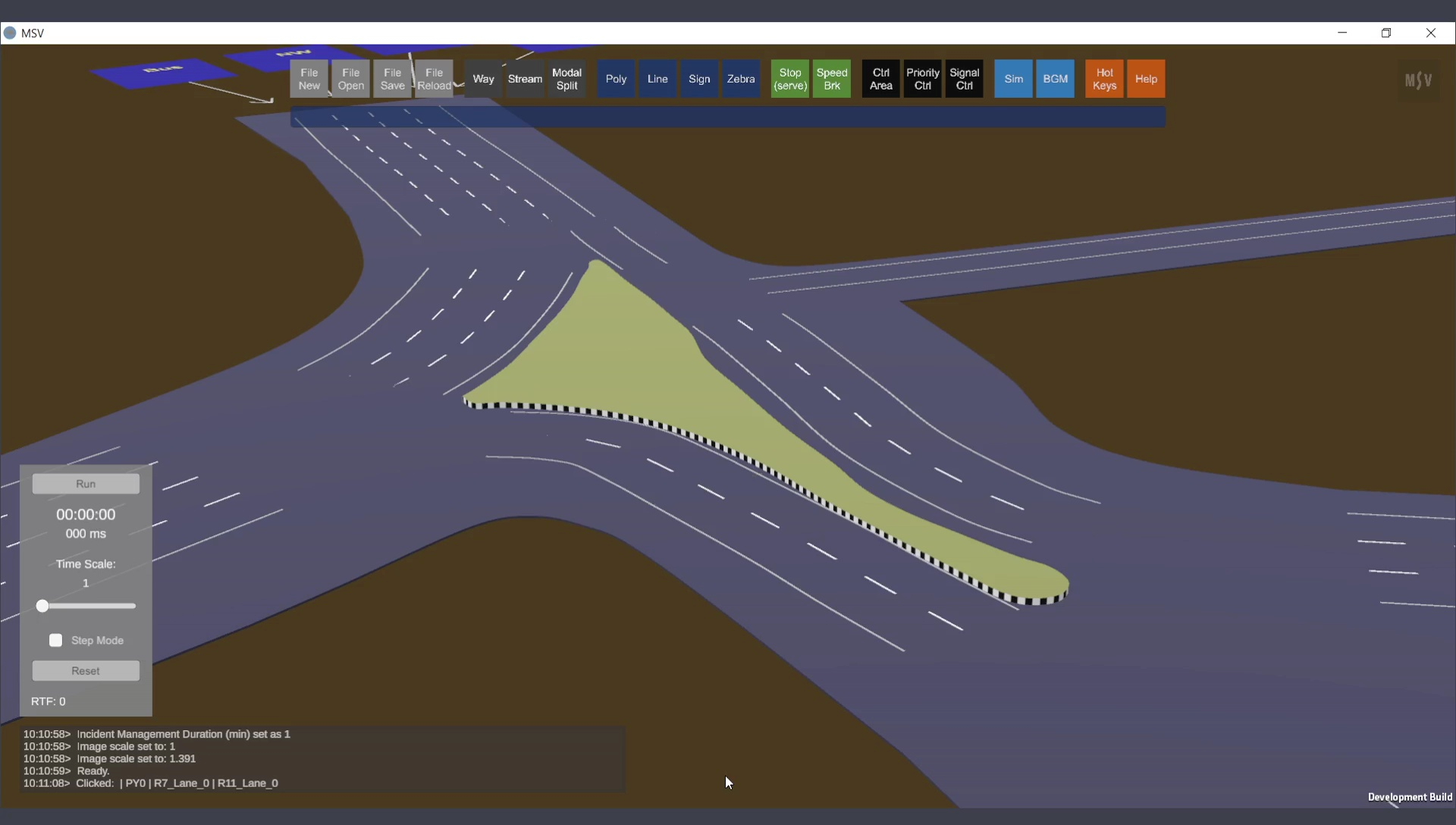Image resolution: width=1456 pixels, height=825 pixels.
Task: Open the Modal Split tool
Action: point(566,79)
